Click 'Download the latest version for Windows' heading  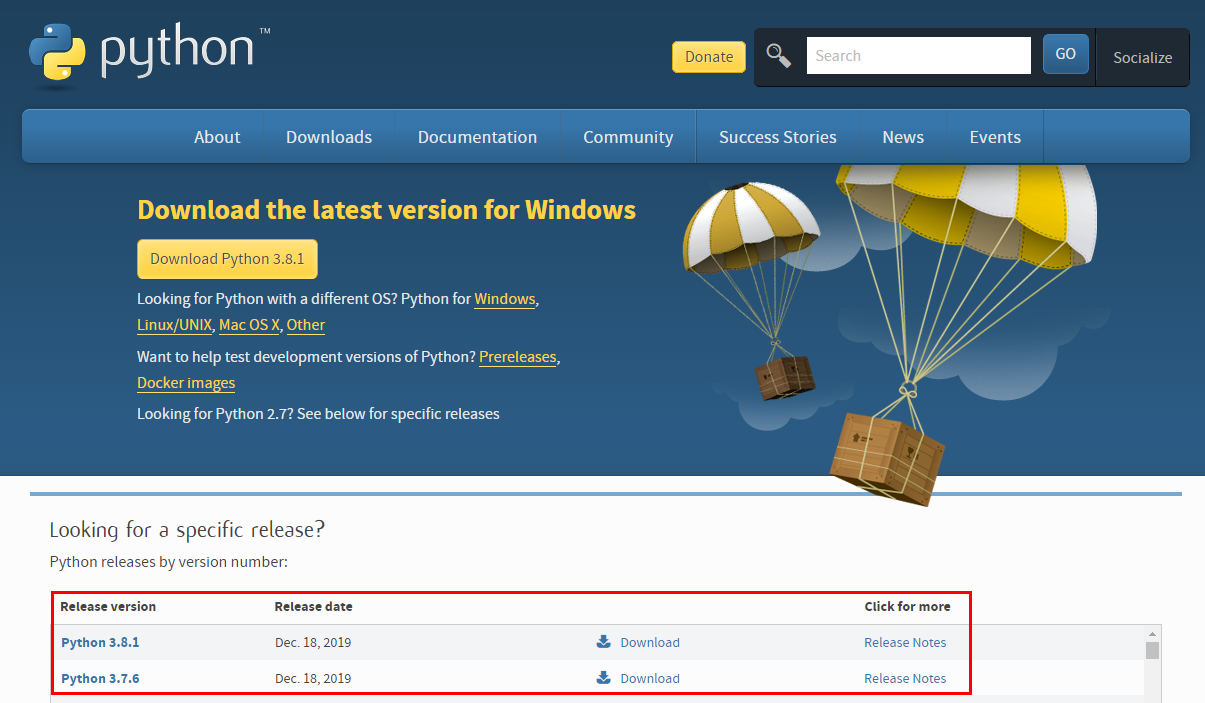point(386,210)
